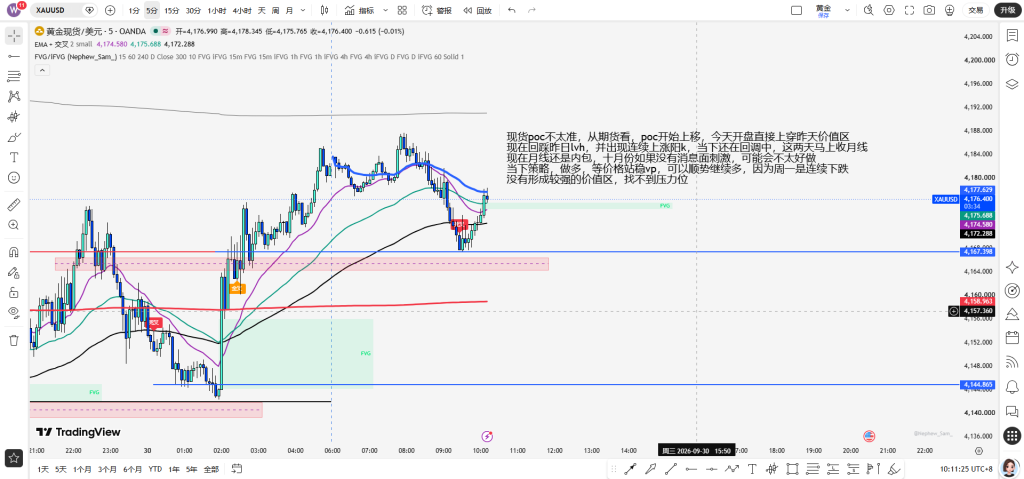This screenshot has height=479, width=1024.
Task: Open chart settings hexagon icon
Action: tap(889, 10)
